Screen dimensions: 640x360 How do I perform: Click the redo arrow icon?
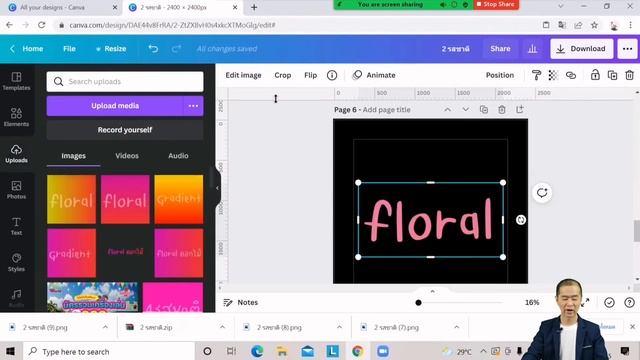176,49
